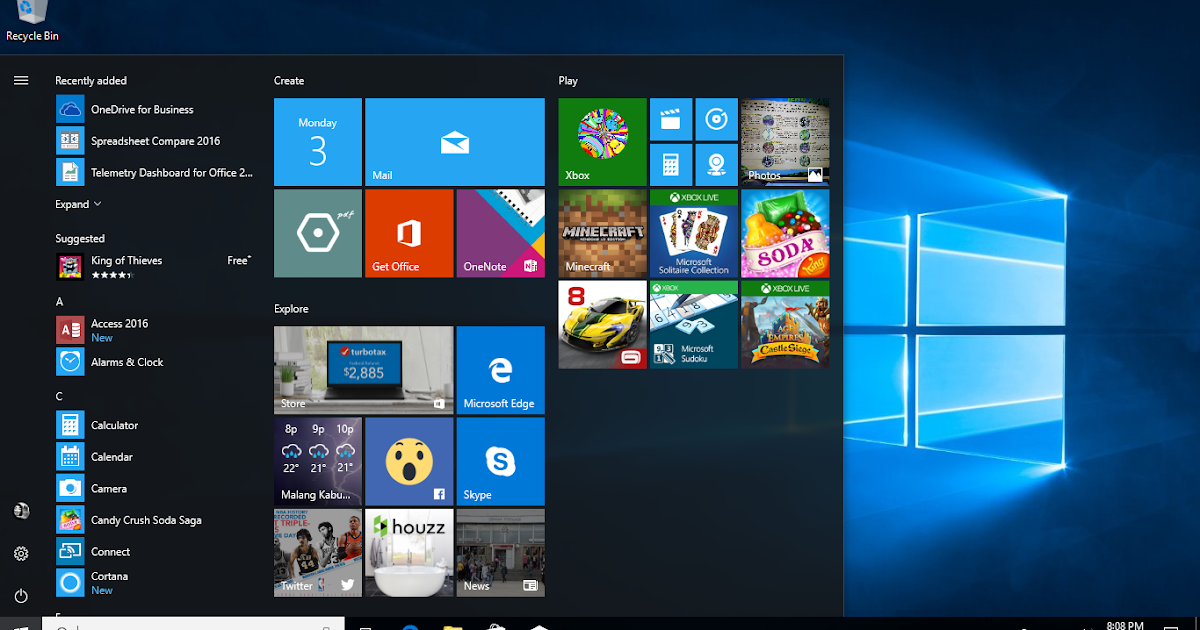Open Settings from the Start sidebar
This screenshot has height=630, width=1200.
pos(21,553)
